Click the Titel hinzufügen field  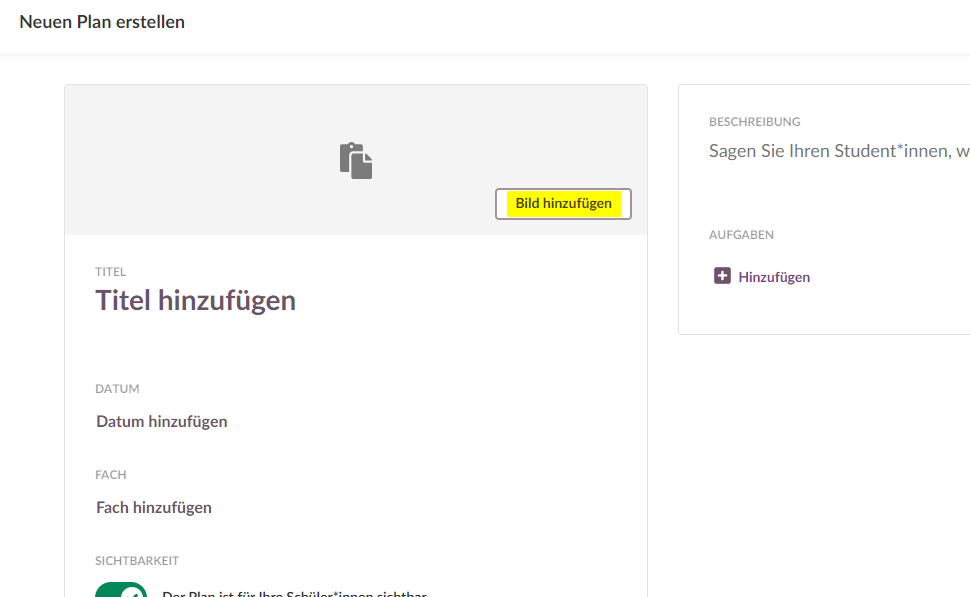click(196, 300)
